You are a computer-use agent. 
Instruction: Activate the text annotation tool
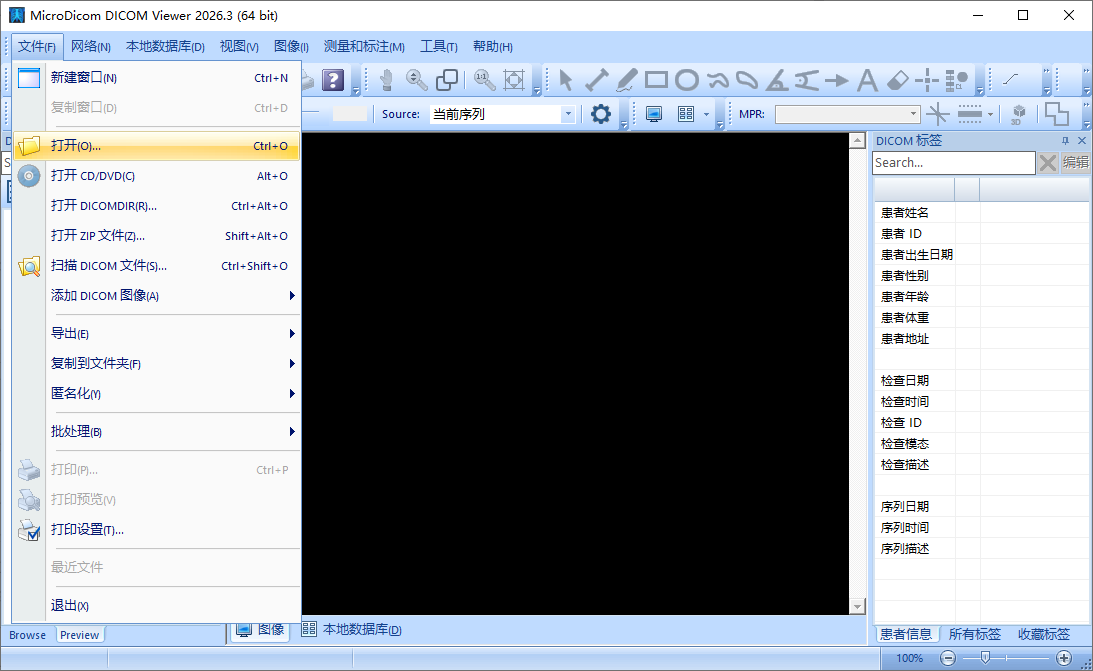[x=866, y=80]
